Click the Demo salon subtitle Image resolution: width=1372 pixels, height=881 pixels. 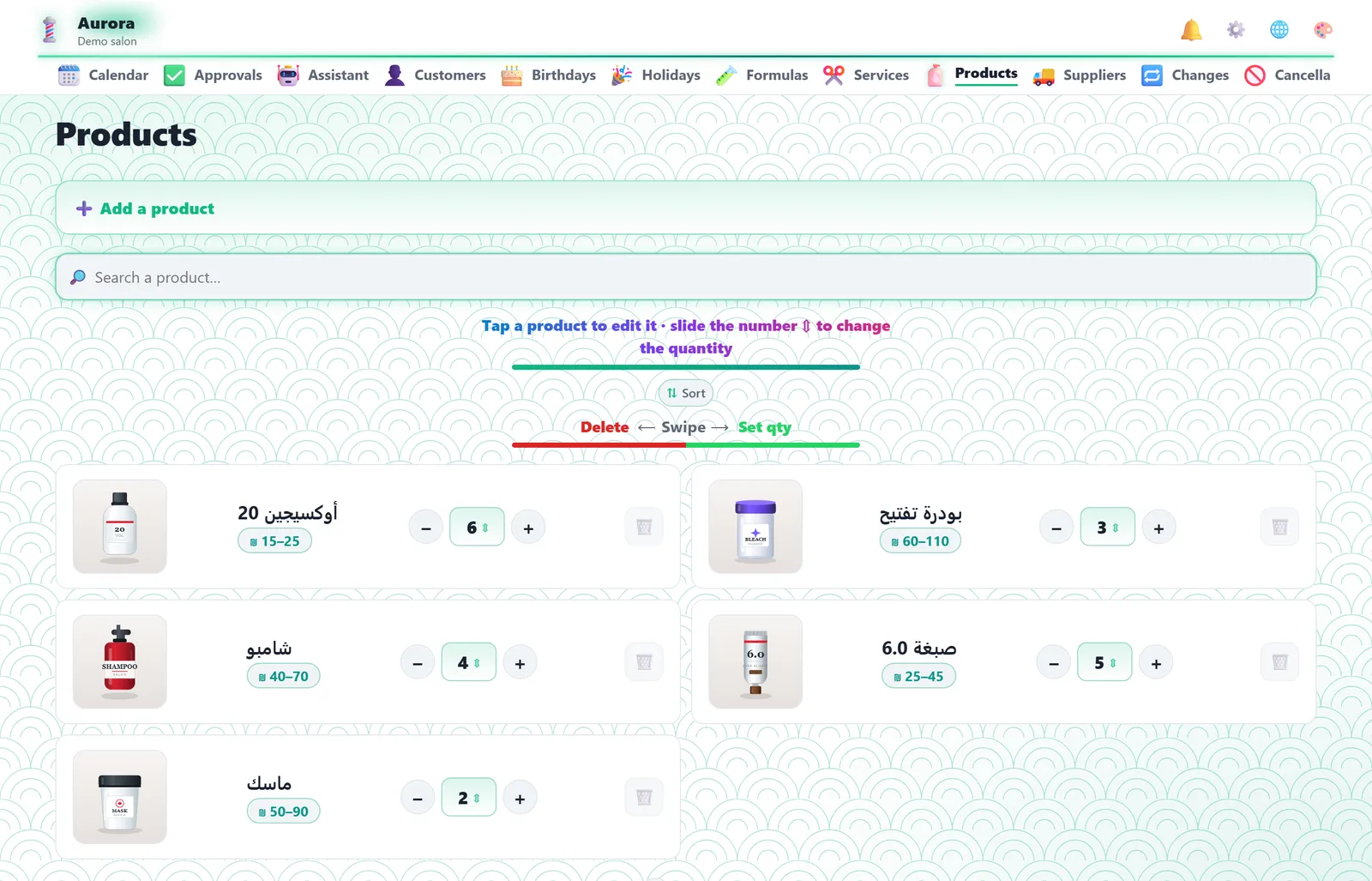[107, 41]
